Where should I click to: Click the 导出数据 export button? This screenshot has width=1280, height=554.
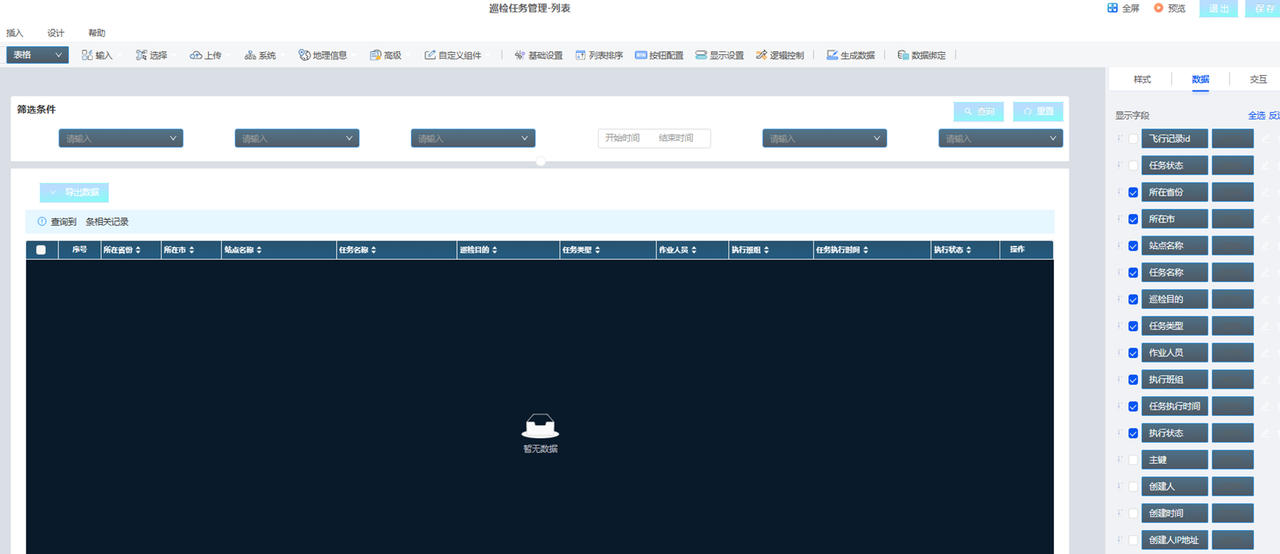(x=74, y=192)
